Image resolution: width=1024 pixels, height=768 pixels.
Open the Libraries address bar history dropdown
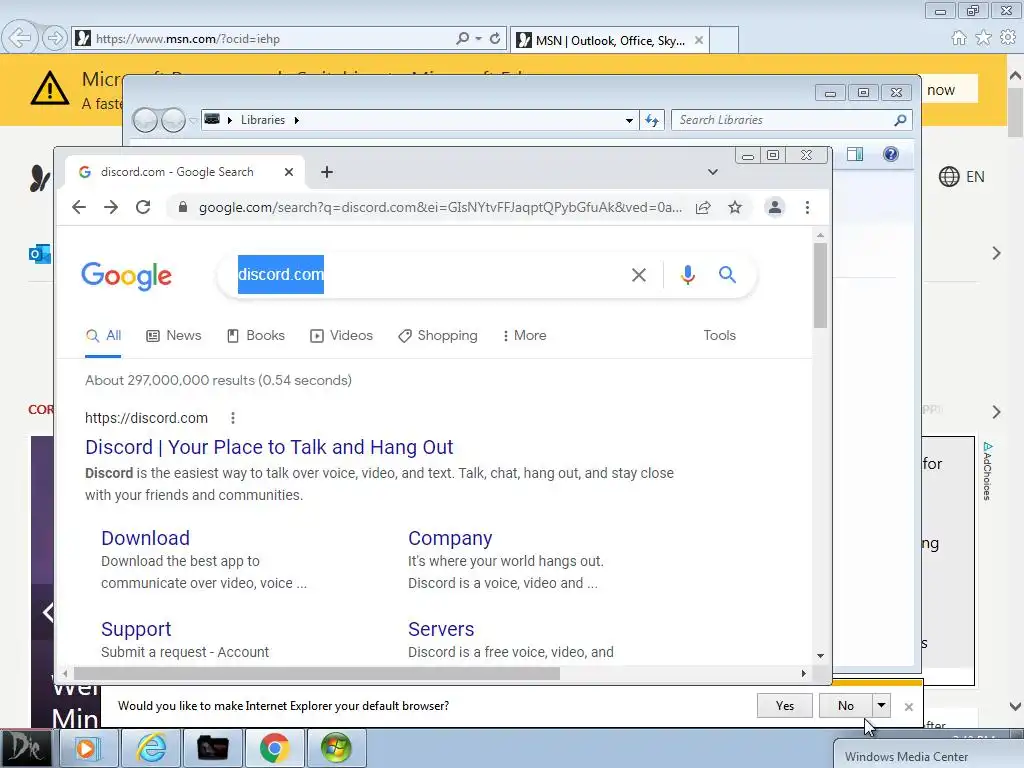(x=629, y=120)
